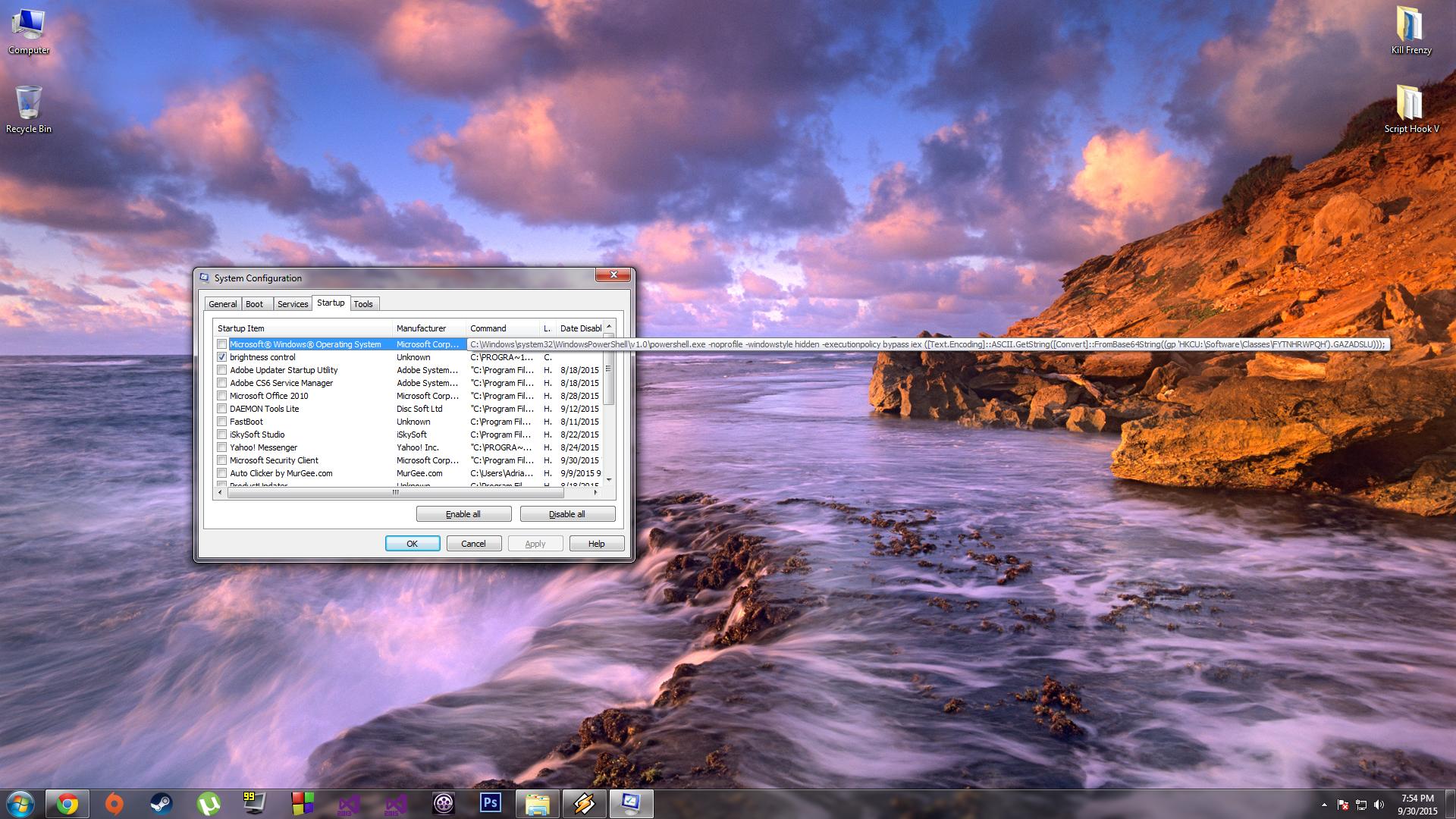Tick the Adobe Updater Startup Utility checkbox

click(x=222, y=370)
